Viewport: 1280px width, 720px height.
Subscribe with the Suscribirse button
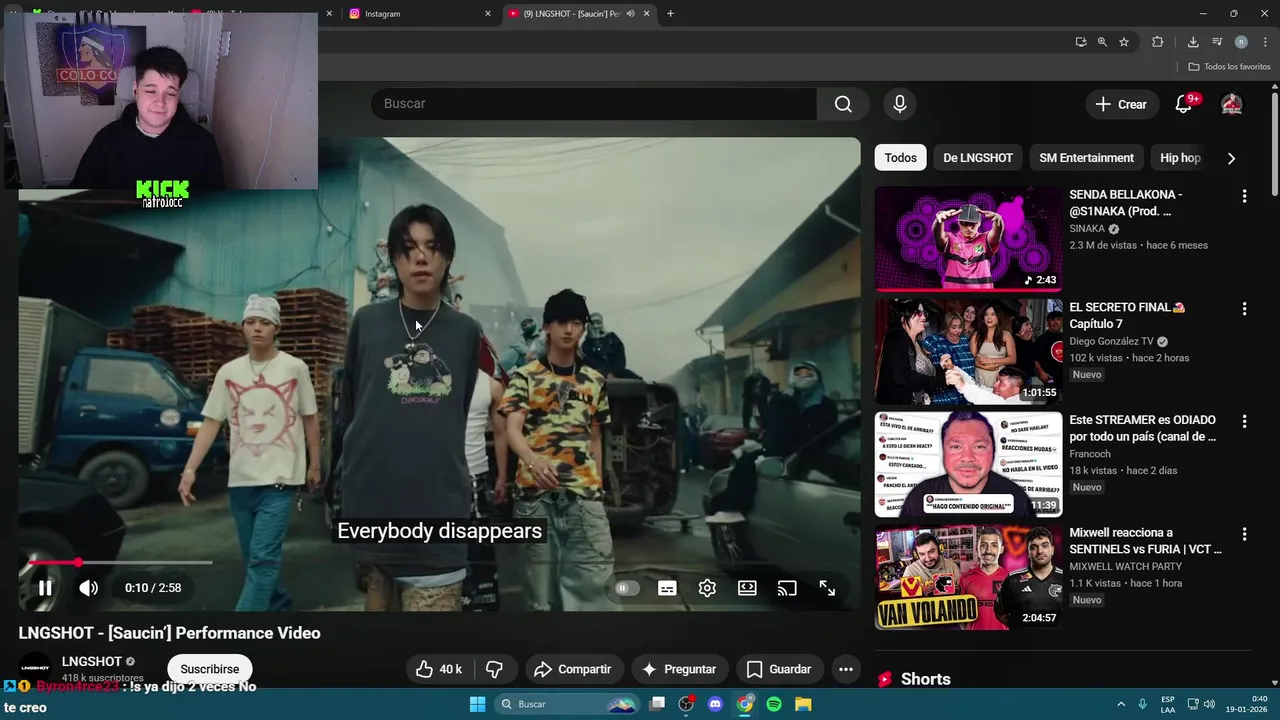(210, 669)
